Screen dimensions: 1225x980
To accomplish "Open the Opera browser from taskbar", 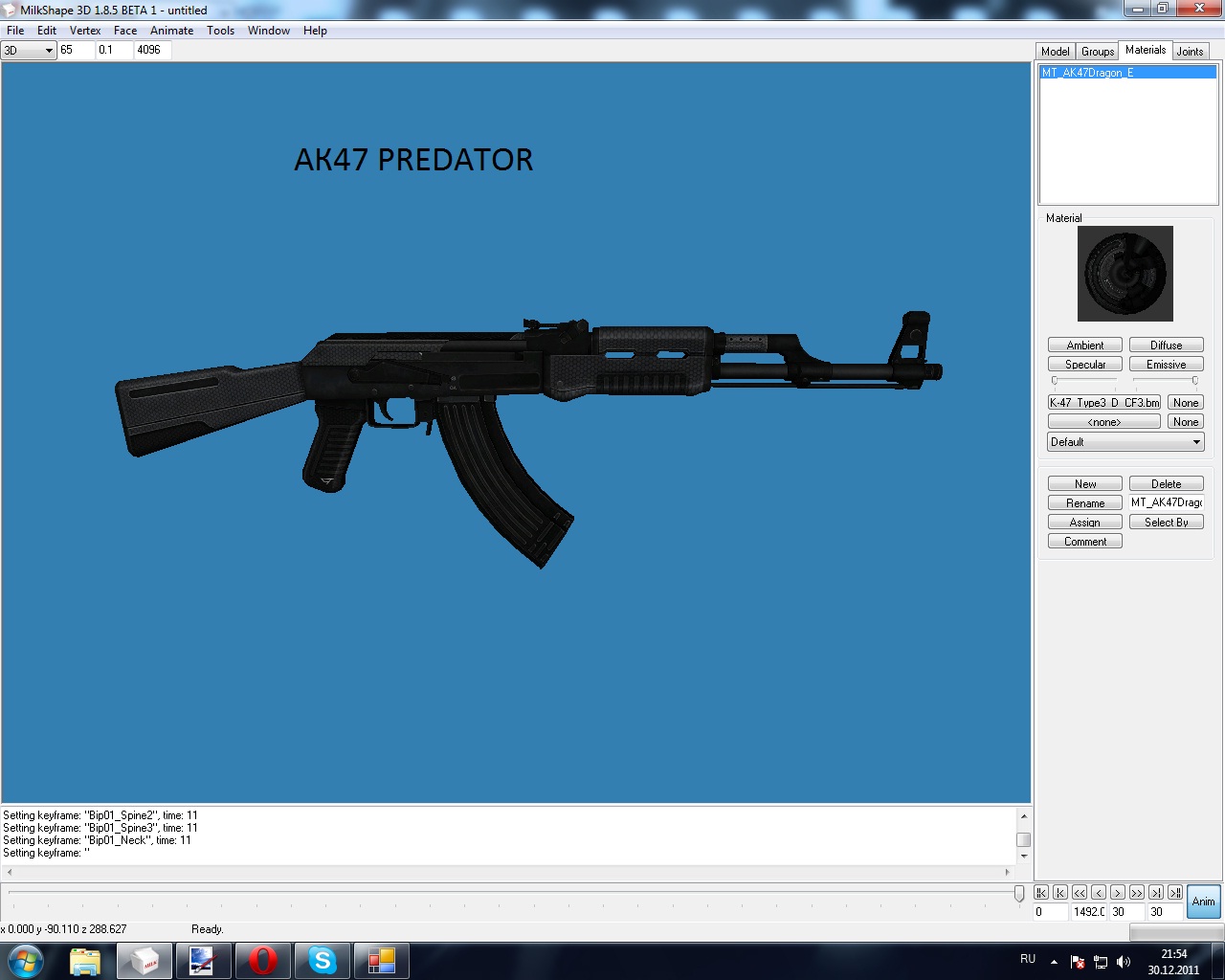I will click(x=263, y=961).
